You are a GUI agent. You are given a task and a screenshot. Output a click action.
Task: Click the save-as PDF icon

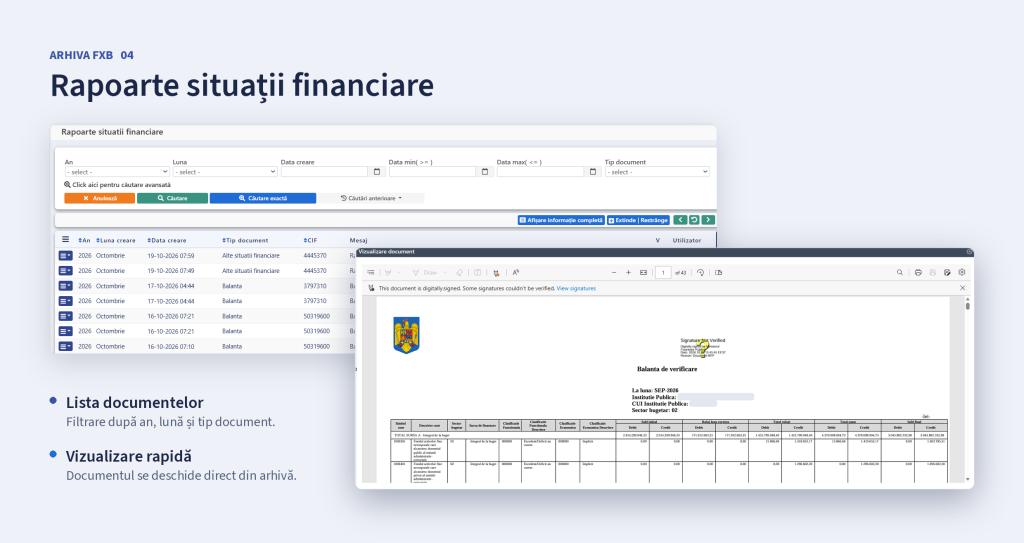(947, 272)
